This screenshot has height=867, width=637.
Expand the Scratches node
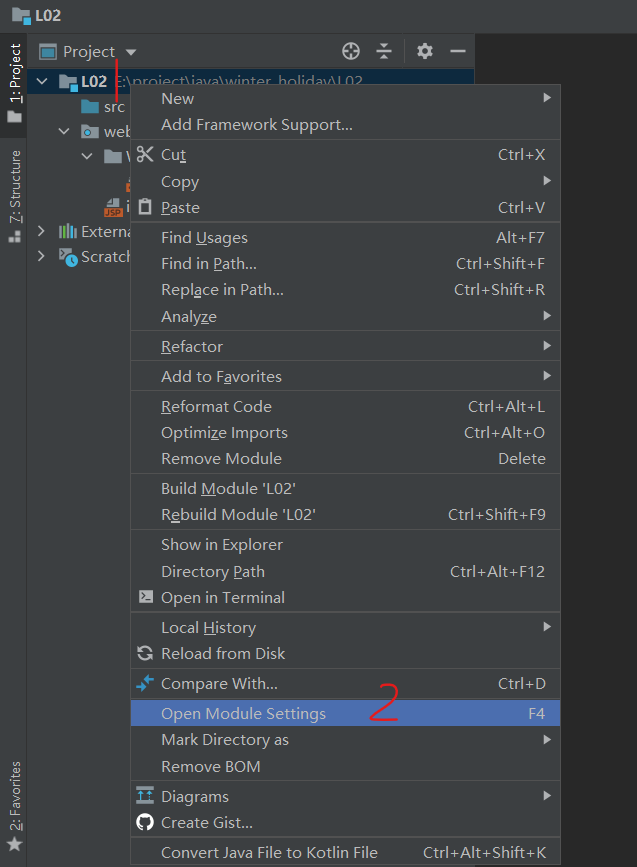(x=41, y=256)
